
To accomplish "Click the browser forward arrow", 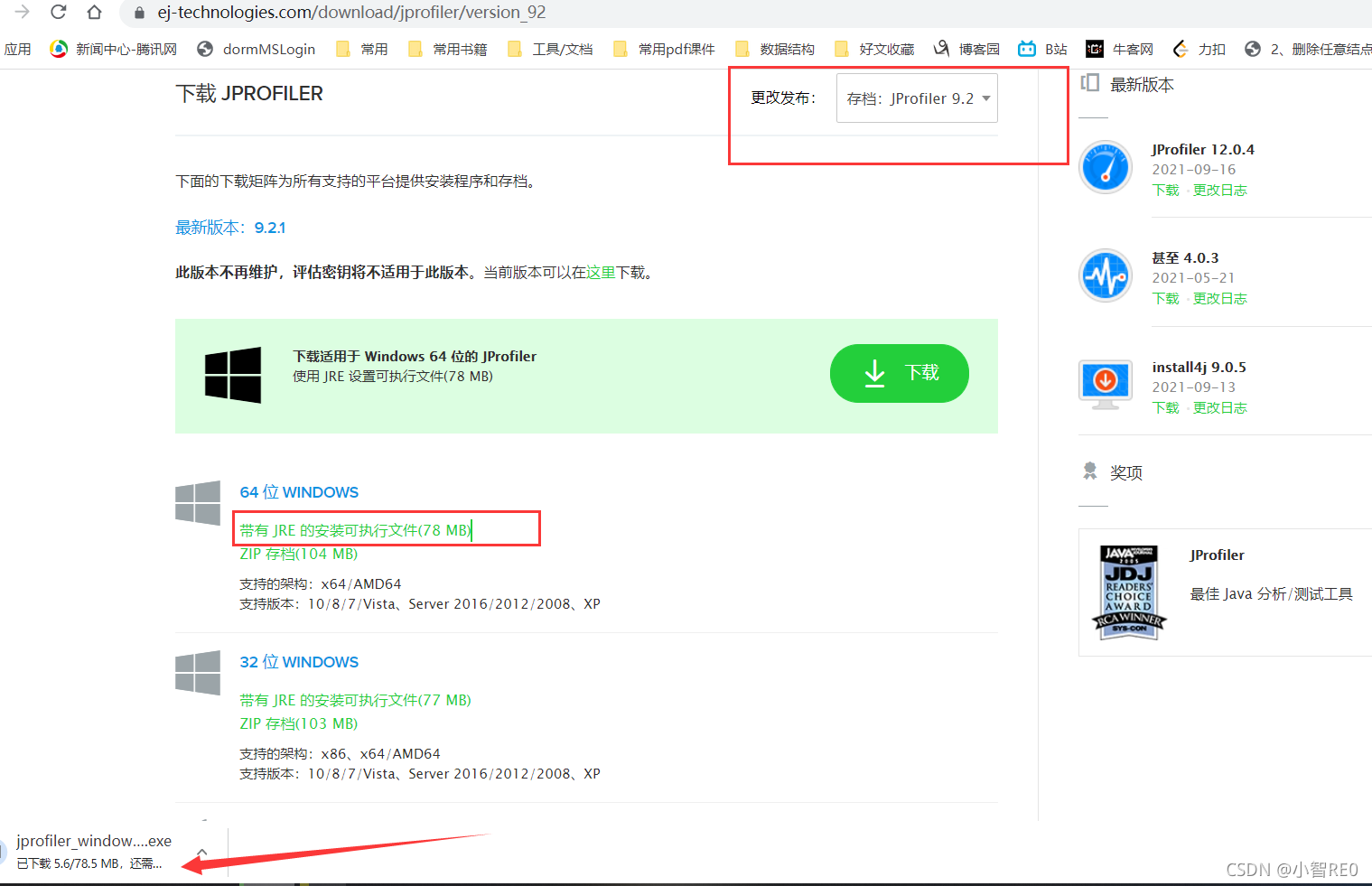I will [x=22, y=12].
